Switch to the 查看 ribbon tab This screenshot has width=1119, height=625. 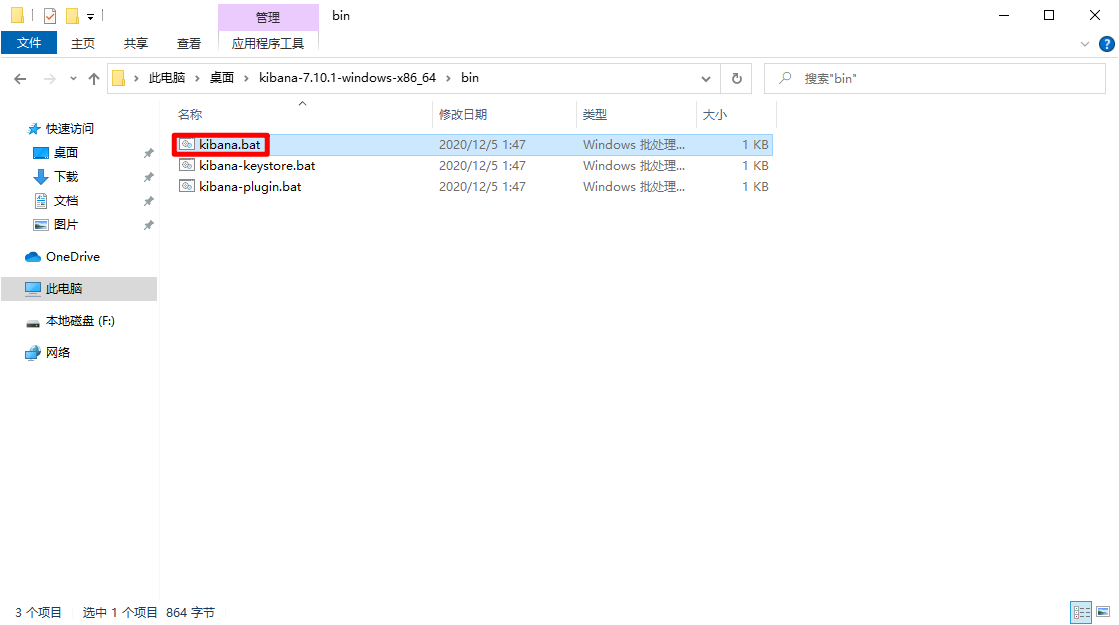(189, 44)
